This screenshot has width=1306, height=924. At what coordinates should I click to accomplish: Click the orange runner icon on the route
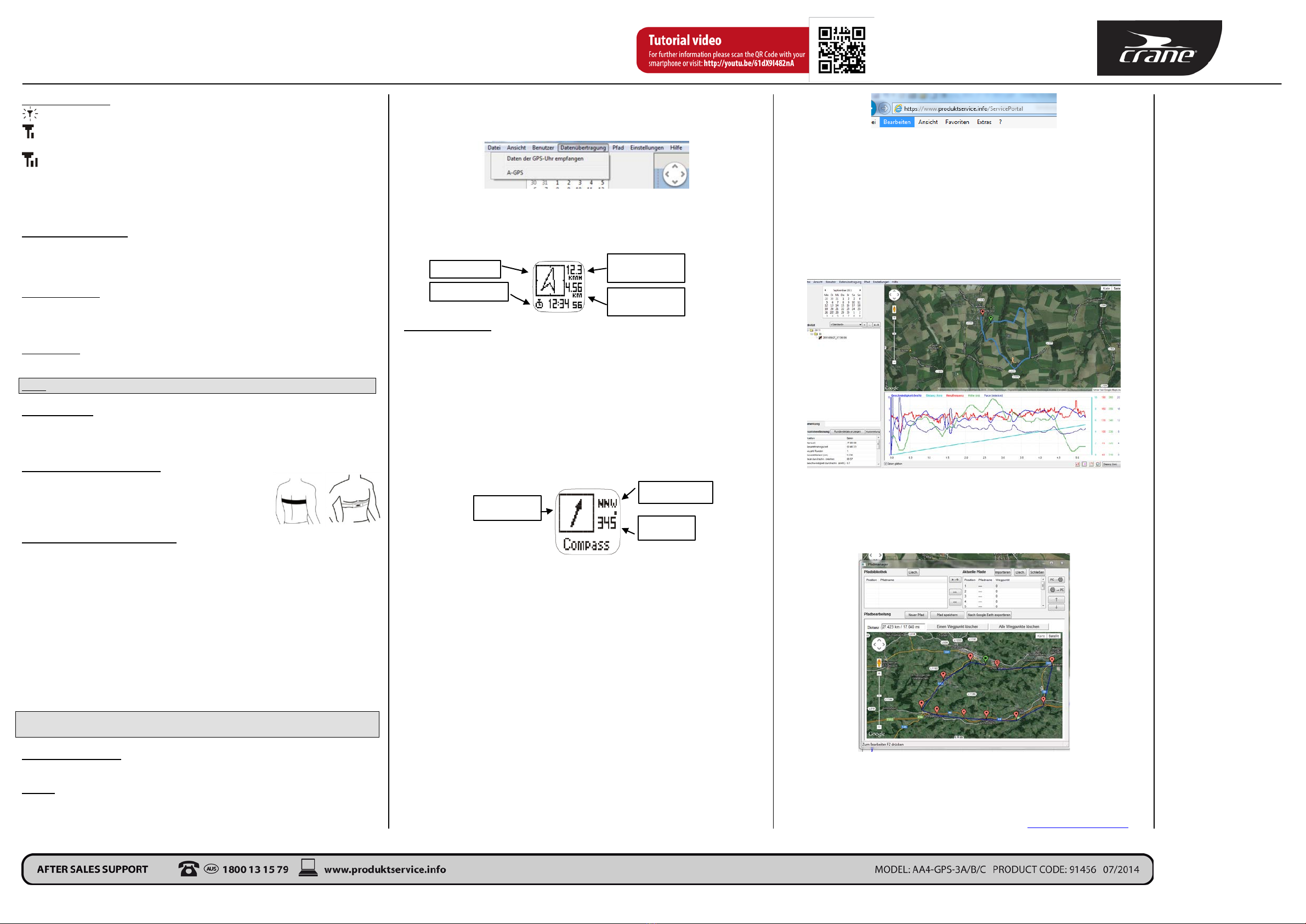[1014, 360]
